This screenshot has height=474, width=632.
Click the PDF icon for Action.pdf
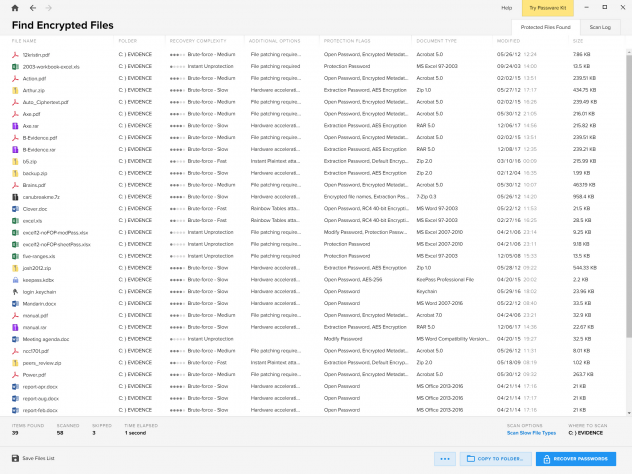click(15, 76)
